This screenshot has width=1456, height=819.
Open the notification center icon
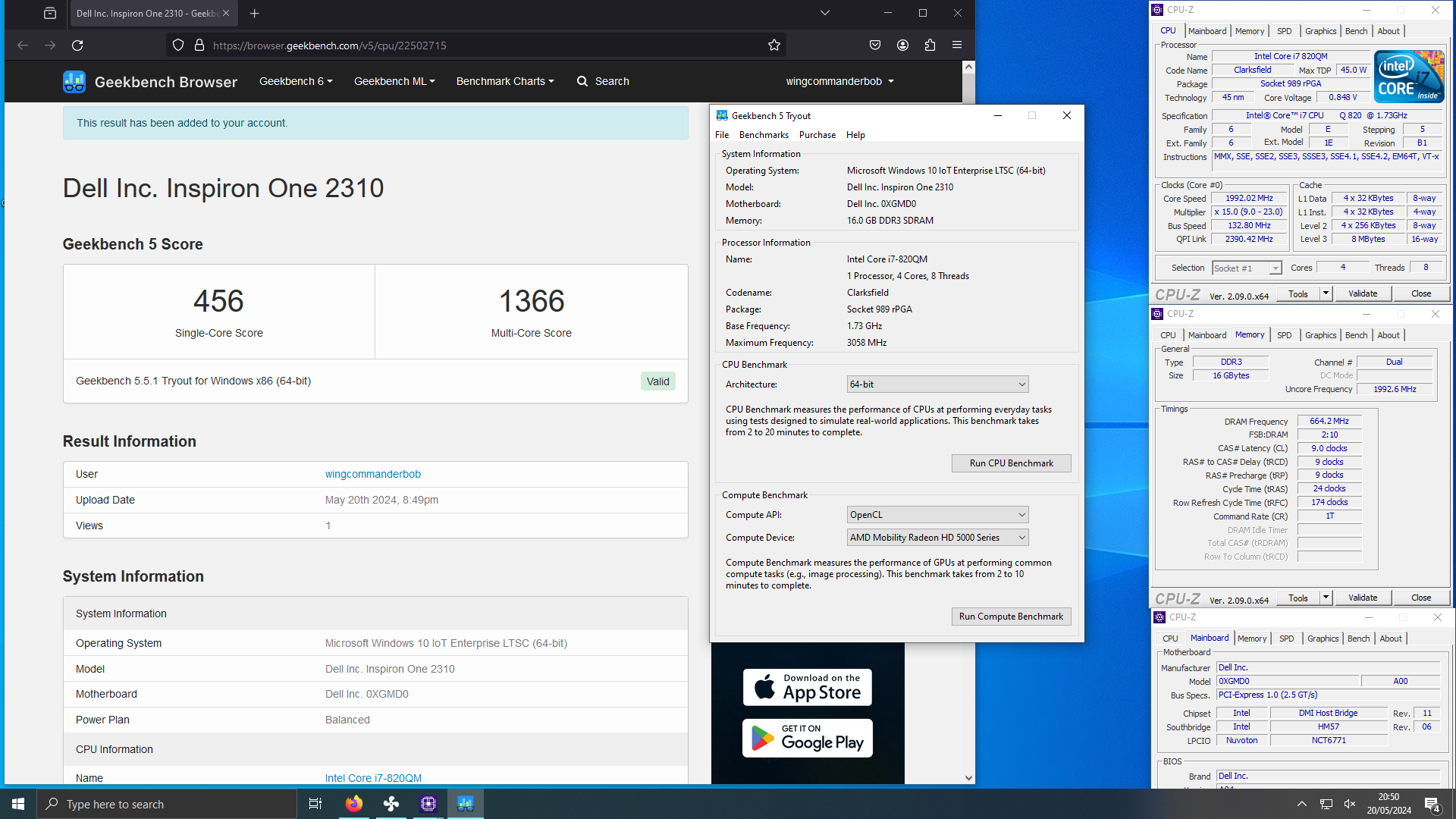pyautogui.click(x=1432, y=804)
